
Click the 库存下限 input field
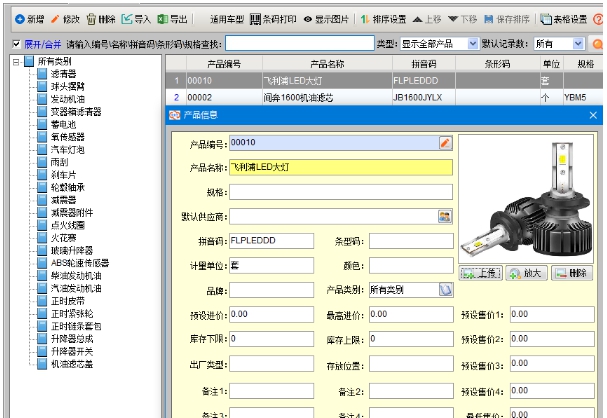point(271,339)
